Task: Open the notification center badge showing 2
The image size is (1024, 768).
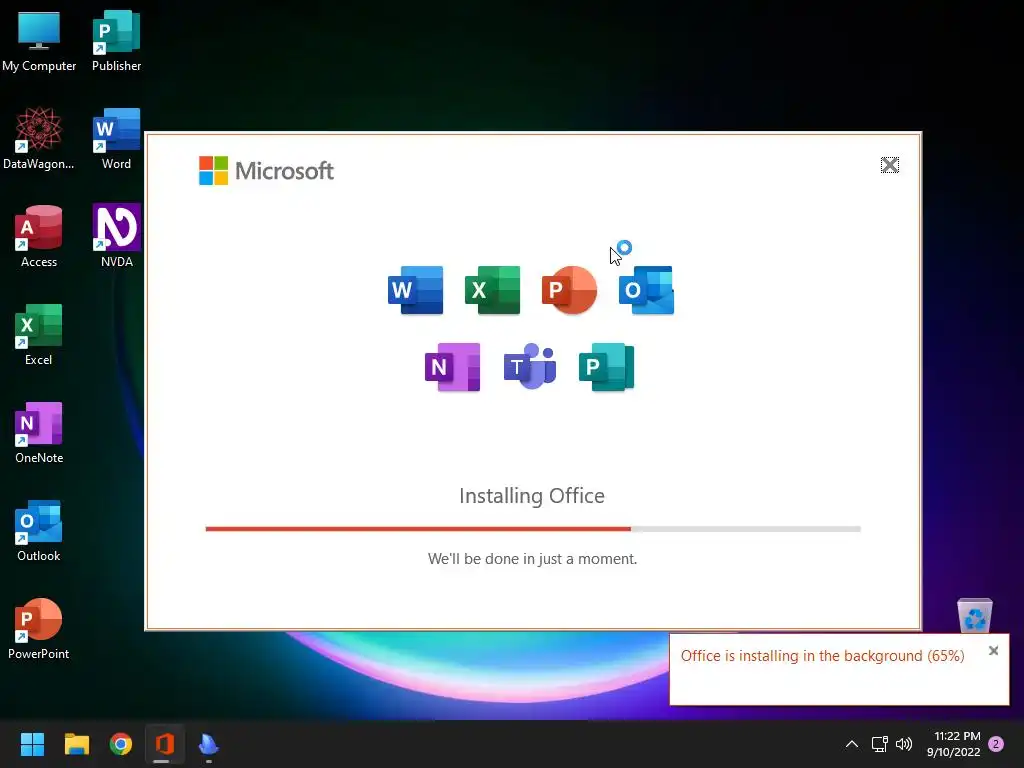Action: [997, 744]
